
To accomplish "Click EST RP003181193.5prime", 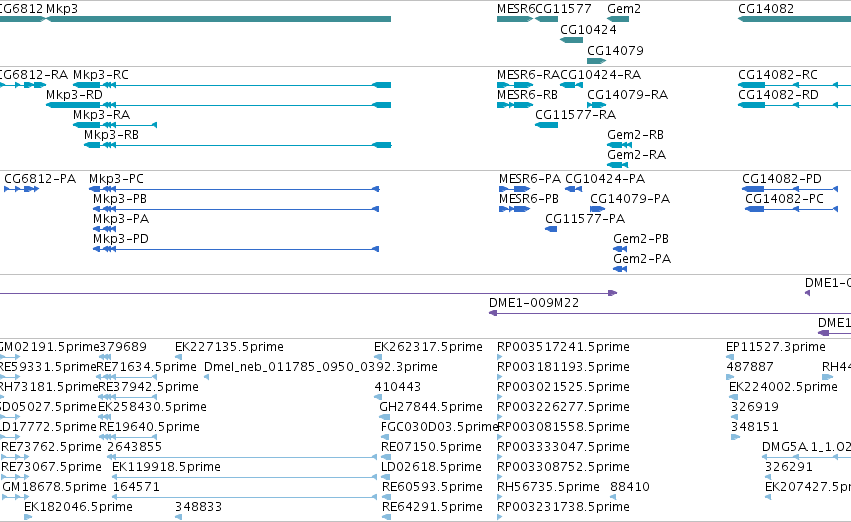I will tap(500, 377).
